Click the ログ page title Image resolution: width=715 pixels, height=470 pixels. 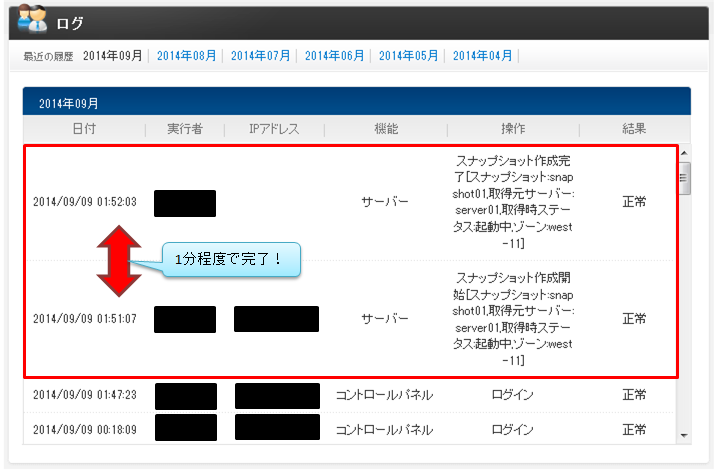[x=70, y=23]
